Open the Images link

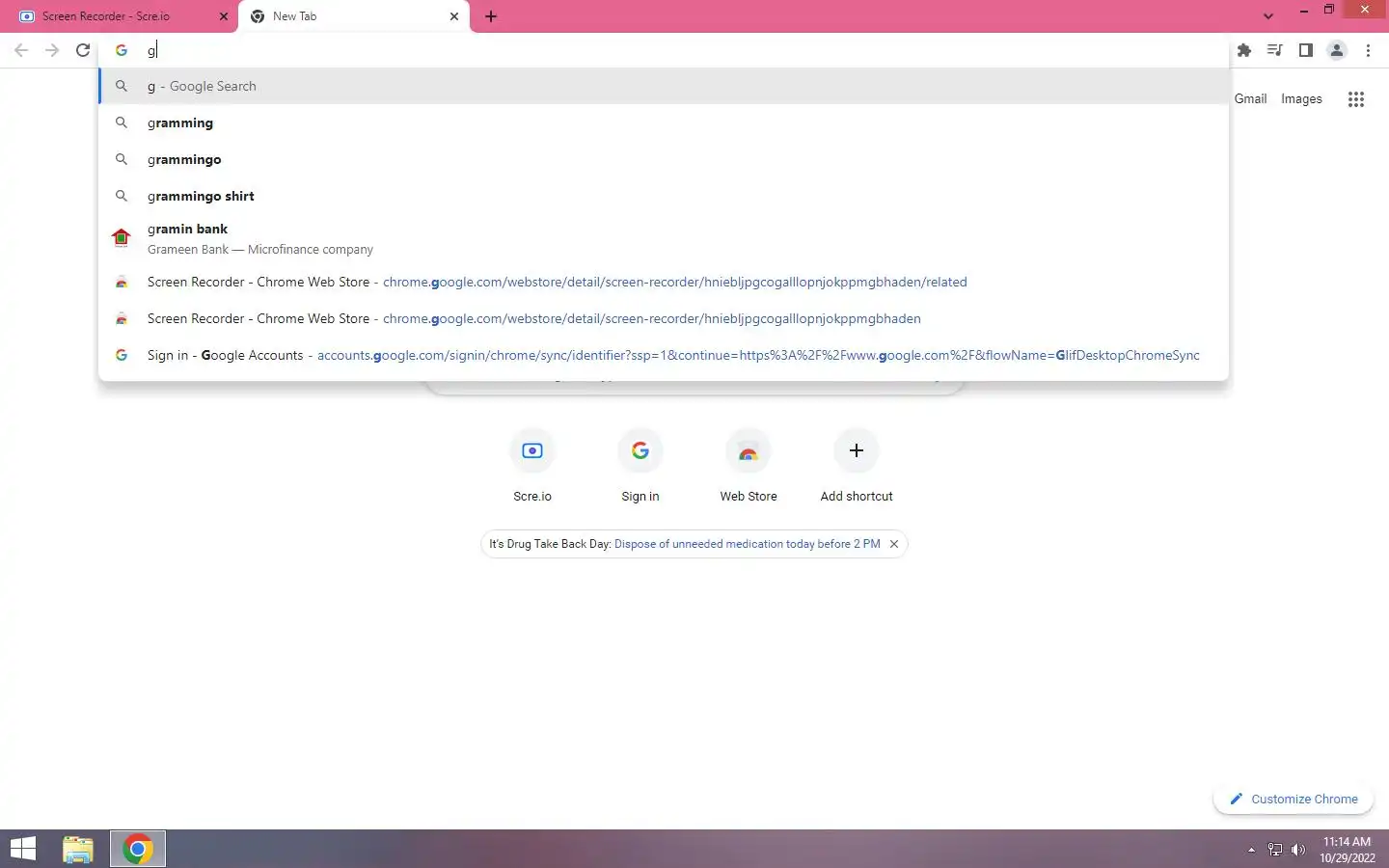coord(1301,98)
